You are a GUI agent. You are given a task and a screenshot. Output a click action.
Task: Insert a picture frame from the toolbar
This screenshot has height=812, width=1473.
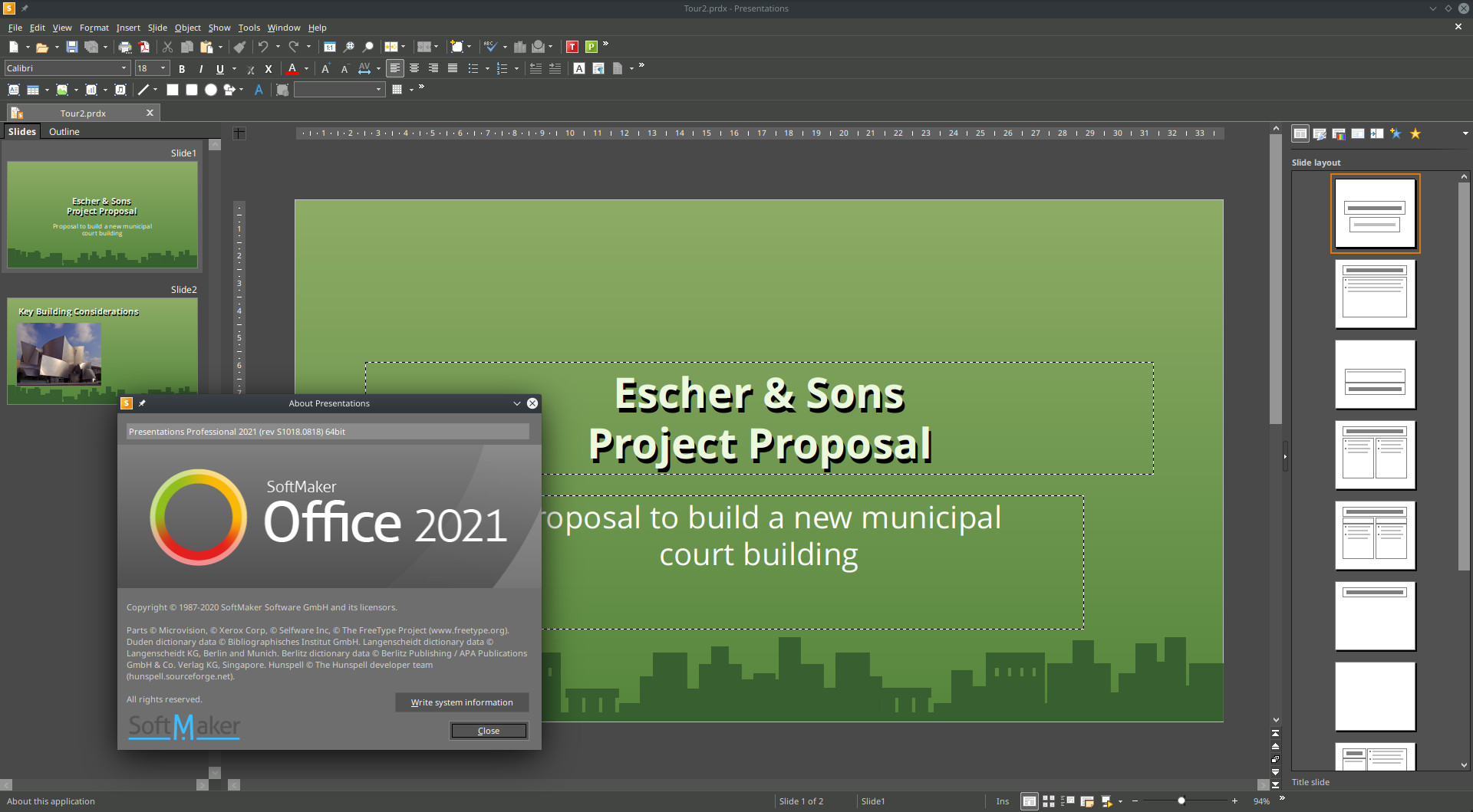[62, 90]
